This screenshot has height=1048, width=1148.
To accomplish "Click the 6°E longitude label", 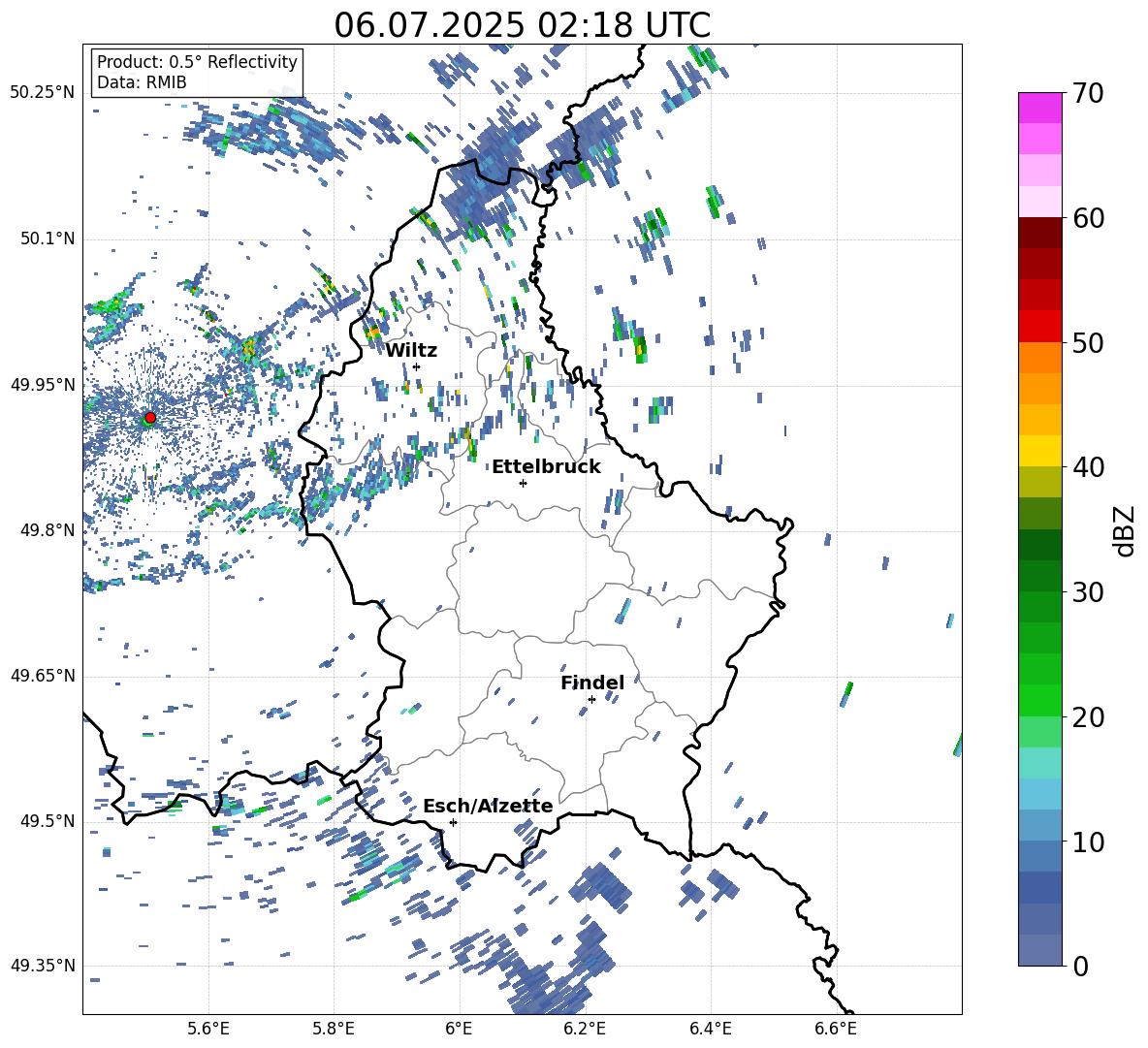I will (459, 1029).
